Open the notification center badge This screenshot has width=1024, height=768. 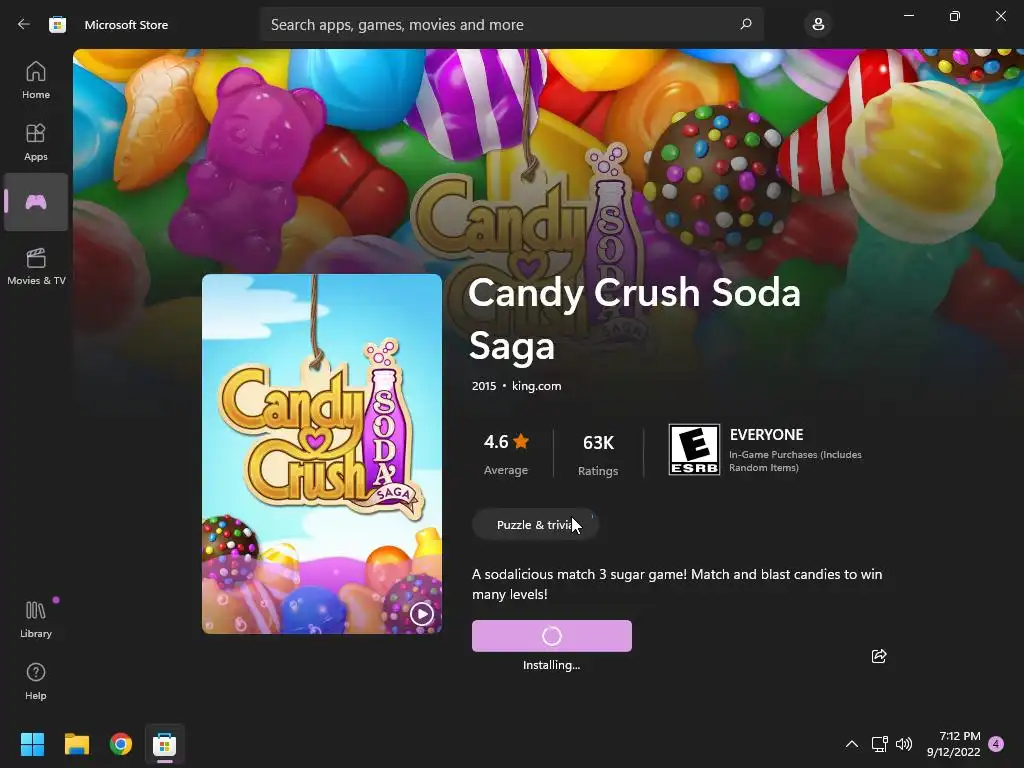(996, 744)
